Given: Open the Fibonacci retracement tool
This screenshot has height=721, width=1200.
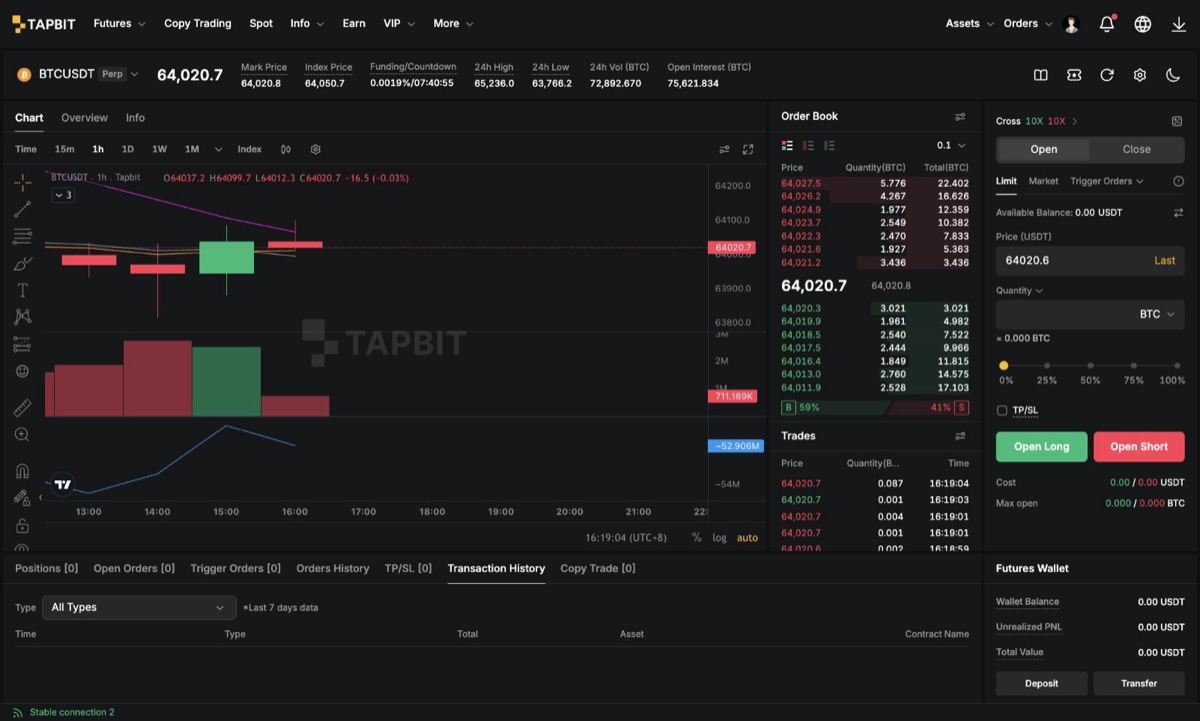Looking at the screenshot, I should pyautogui.click(x=22, y=236).
